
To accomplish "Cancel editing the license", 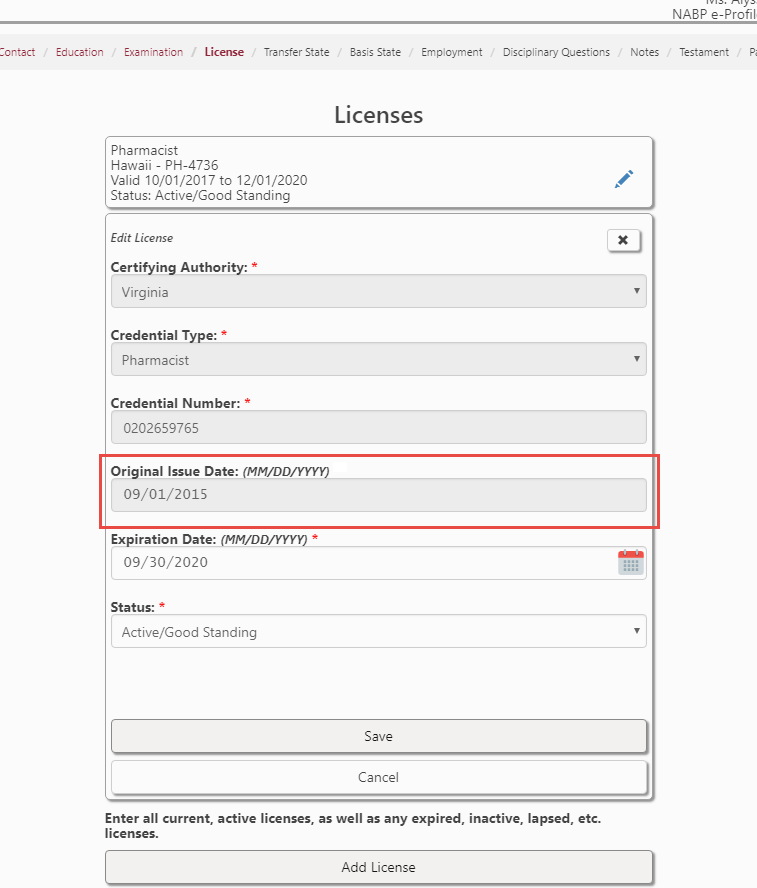I will pyautogui.click(x=379, y=777).
